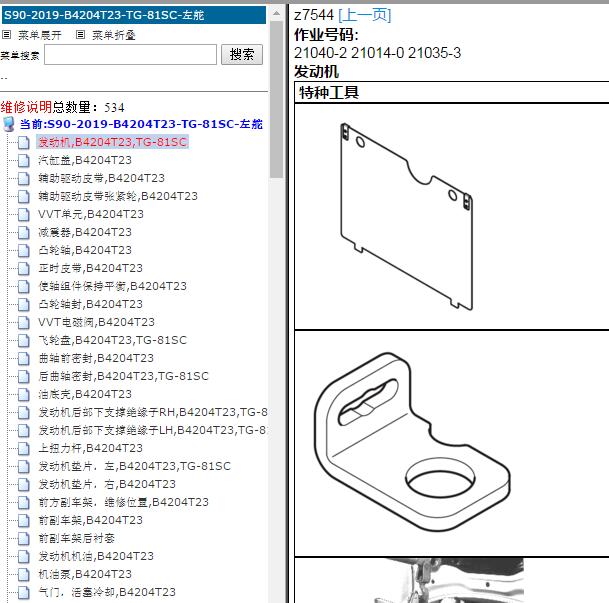Open 使轴组件保持平衡,B4204T23 entry

tap(113, 286)
